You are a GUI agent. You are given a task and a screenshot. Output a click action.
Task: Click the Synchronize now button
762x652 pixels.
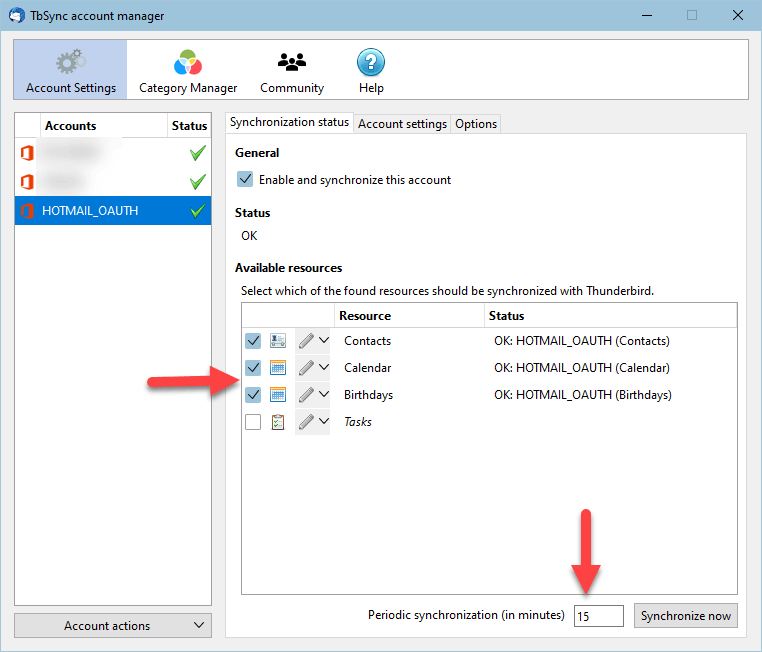click(685, 616)
